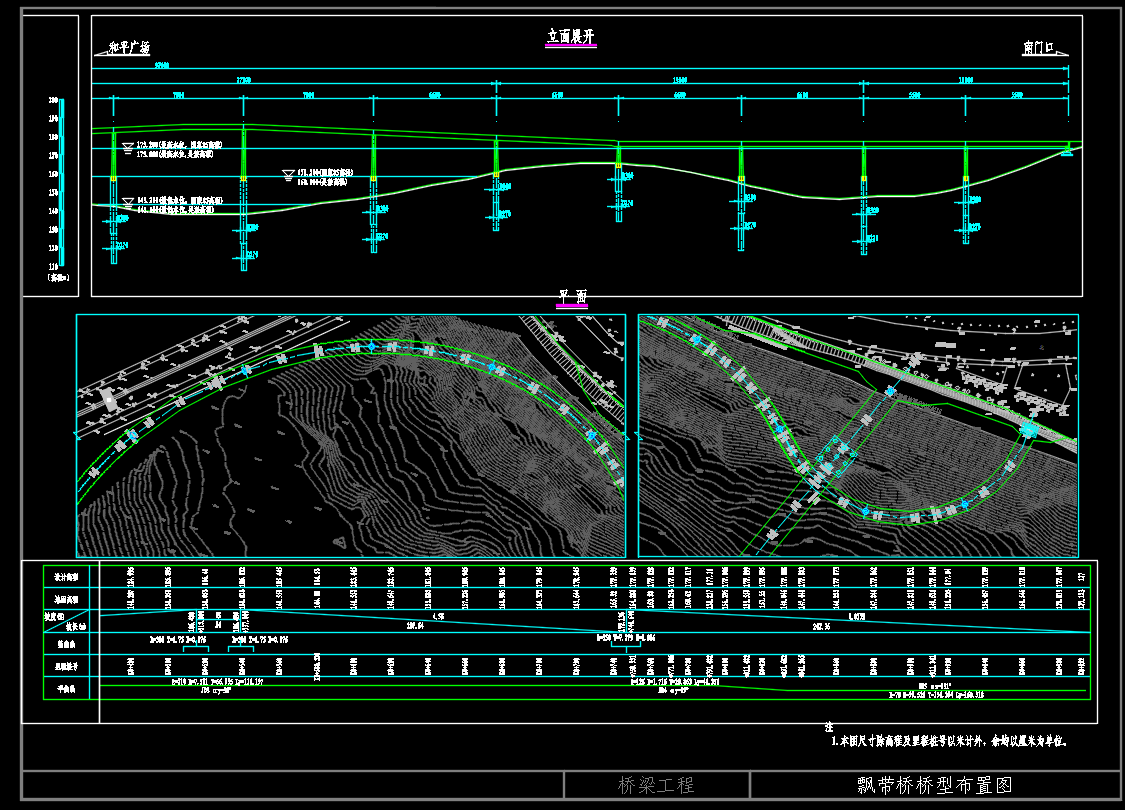Screen dimensions: 1125x810
Task: Select the right plan view viewport
Action: (x=857, y=435)
